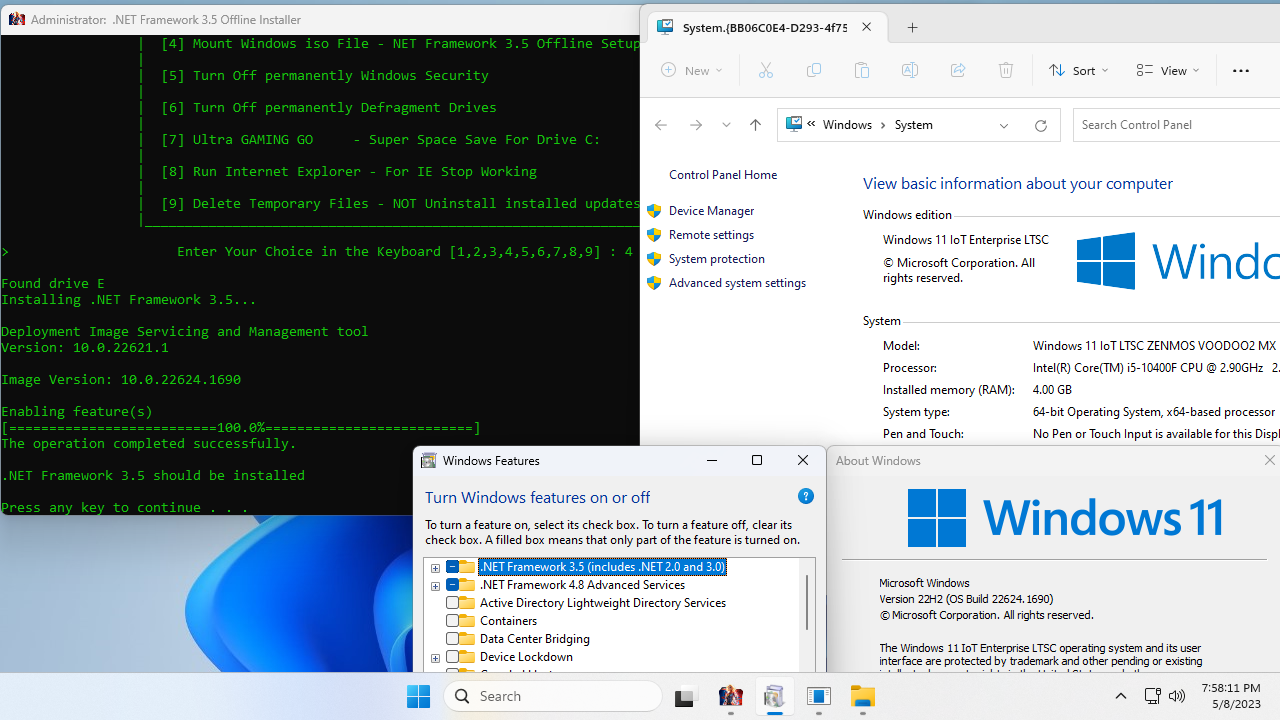Open address bar history dropdown
The width and height of the screenshot is (1280, 720).
(x=1004, y=125)
